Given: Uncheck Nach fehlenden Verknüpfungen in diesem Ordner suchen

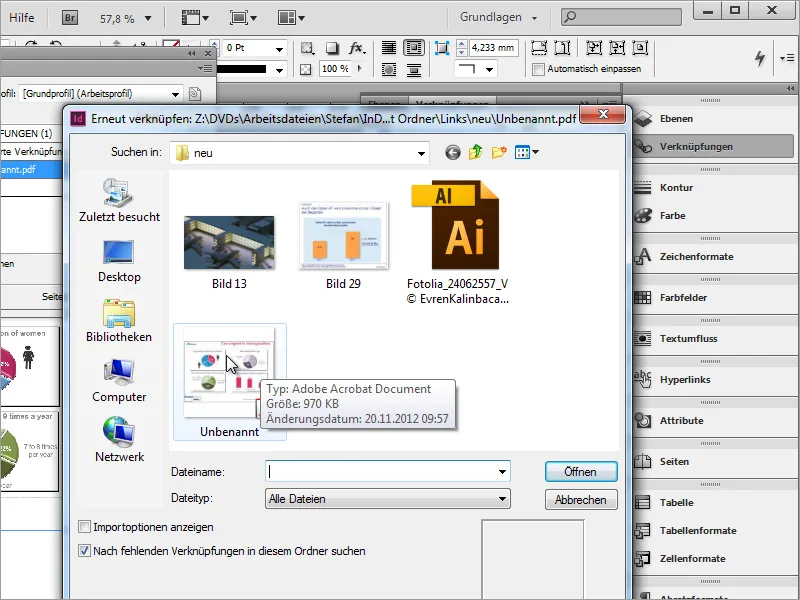Looking at the screenshot, I should coord(84,551).
